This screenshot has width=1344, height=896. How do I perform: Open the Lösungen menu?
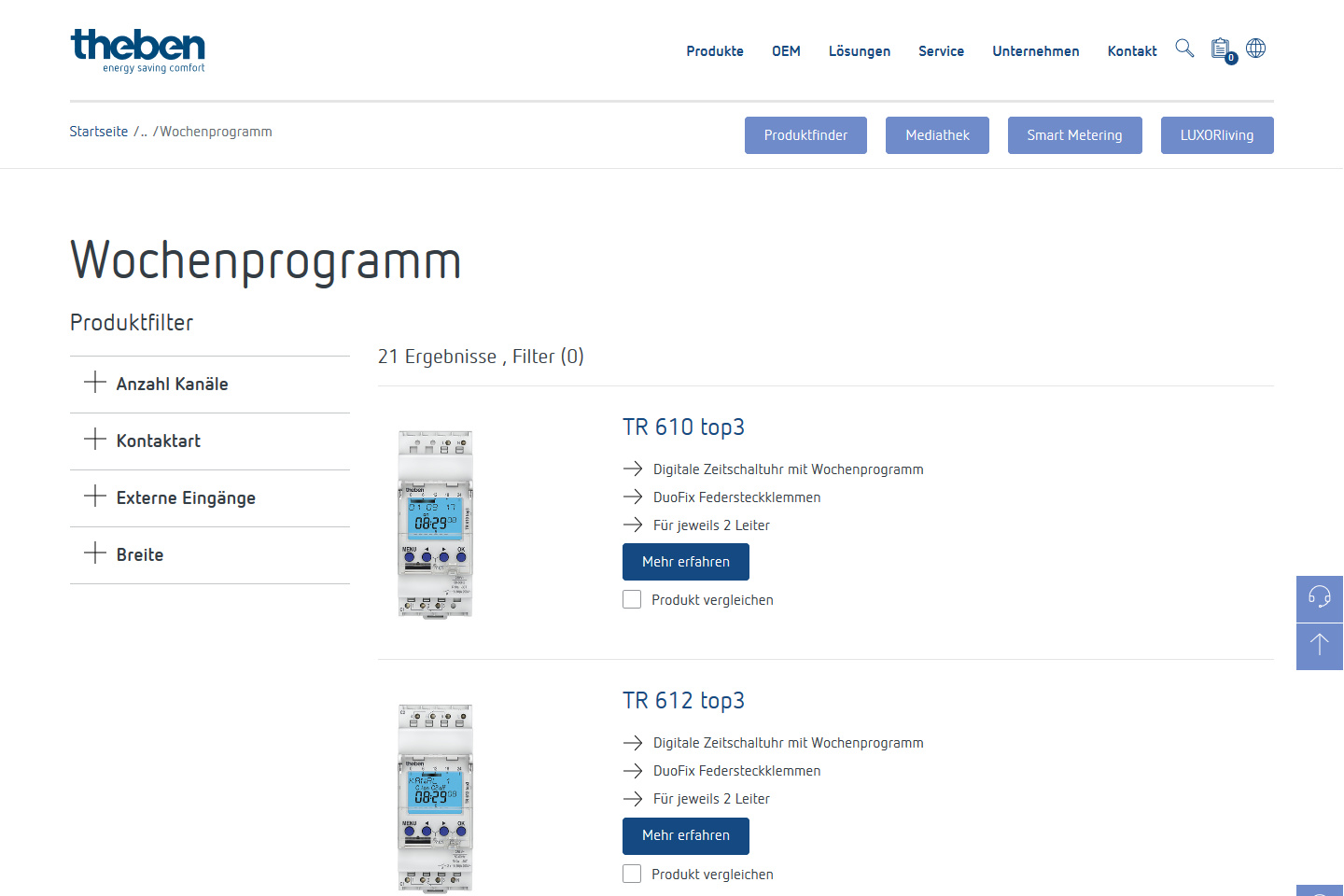click(860, 51)
